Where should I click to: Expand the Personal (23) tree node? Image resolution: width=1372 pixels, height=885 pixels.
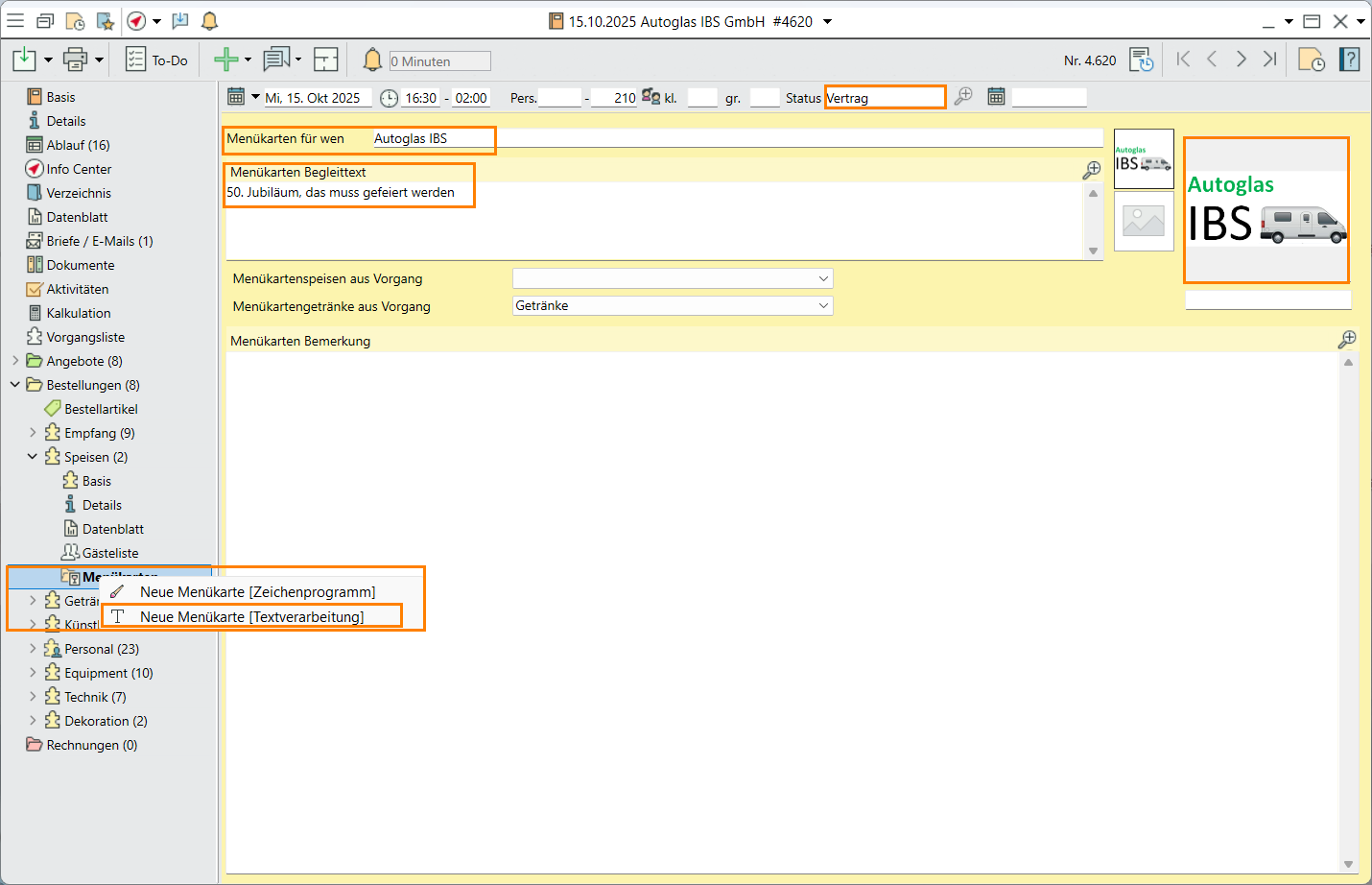pos(33,649)
